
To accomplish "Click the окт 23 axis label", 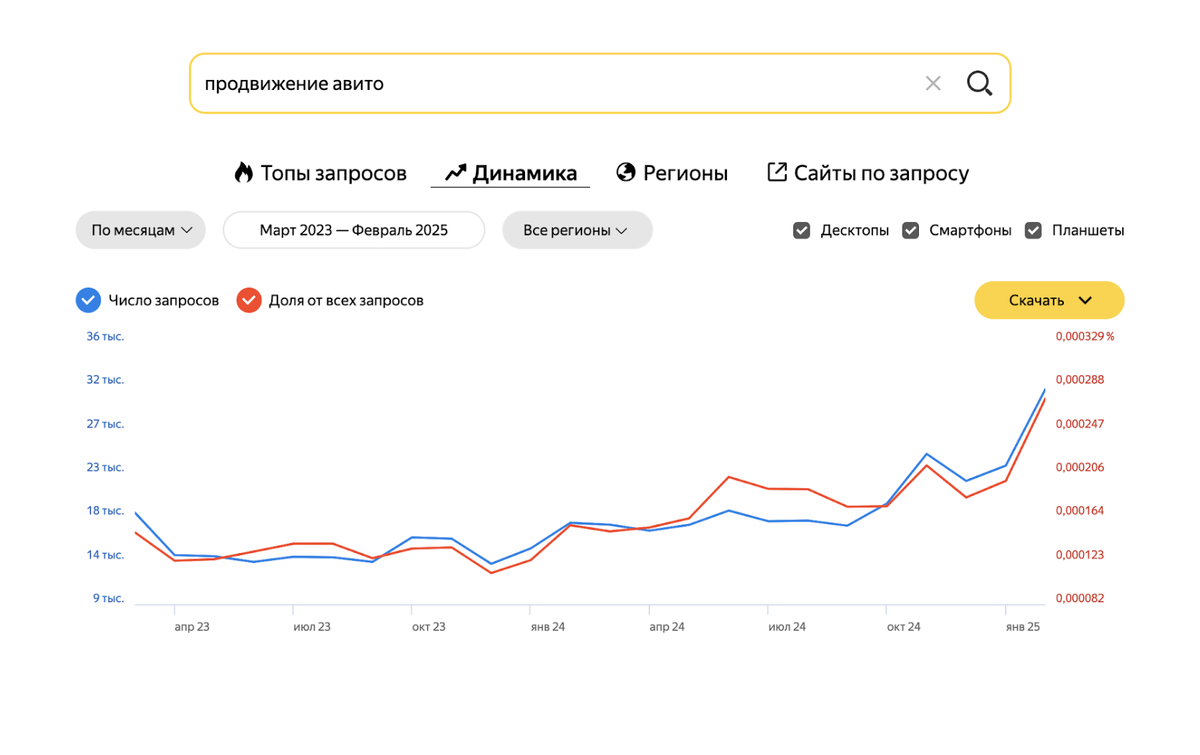I will coord(429,627).
